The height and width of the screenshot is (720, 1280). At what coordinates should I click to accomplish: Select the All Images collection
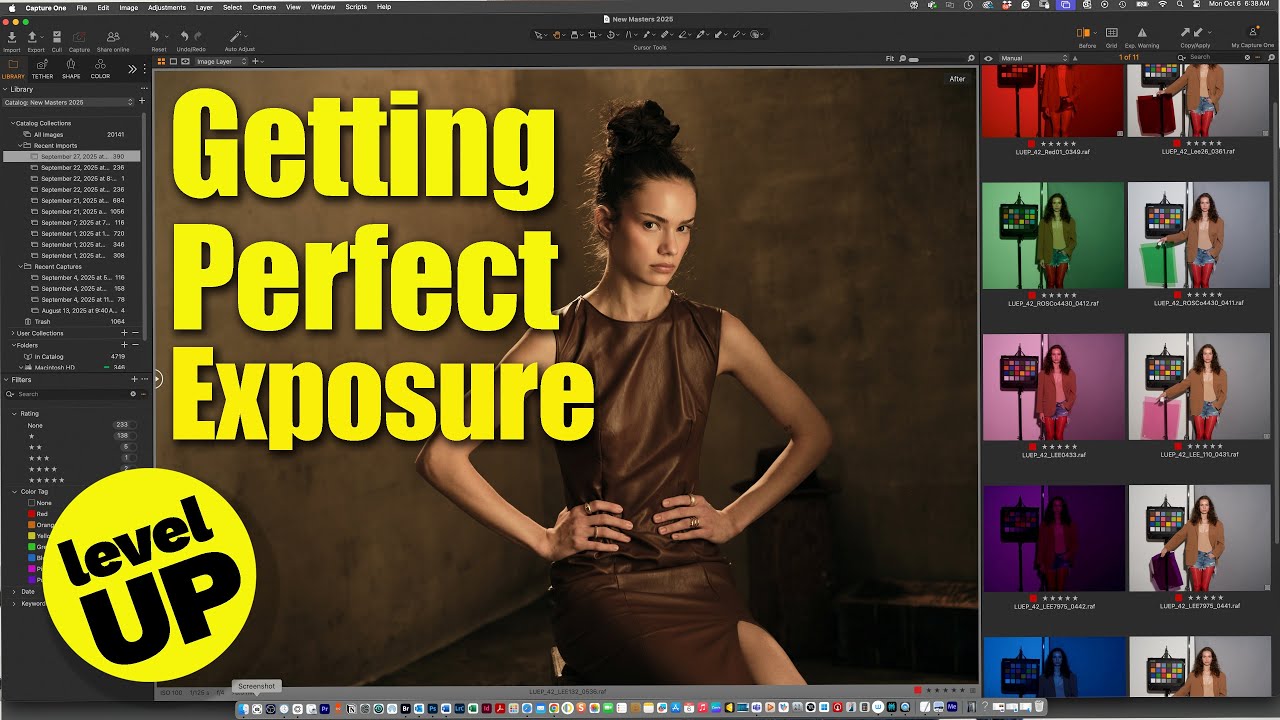click(x=48, y=134)
